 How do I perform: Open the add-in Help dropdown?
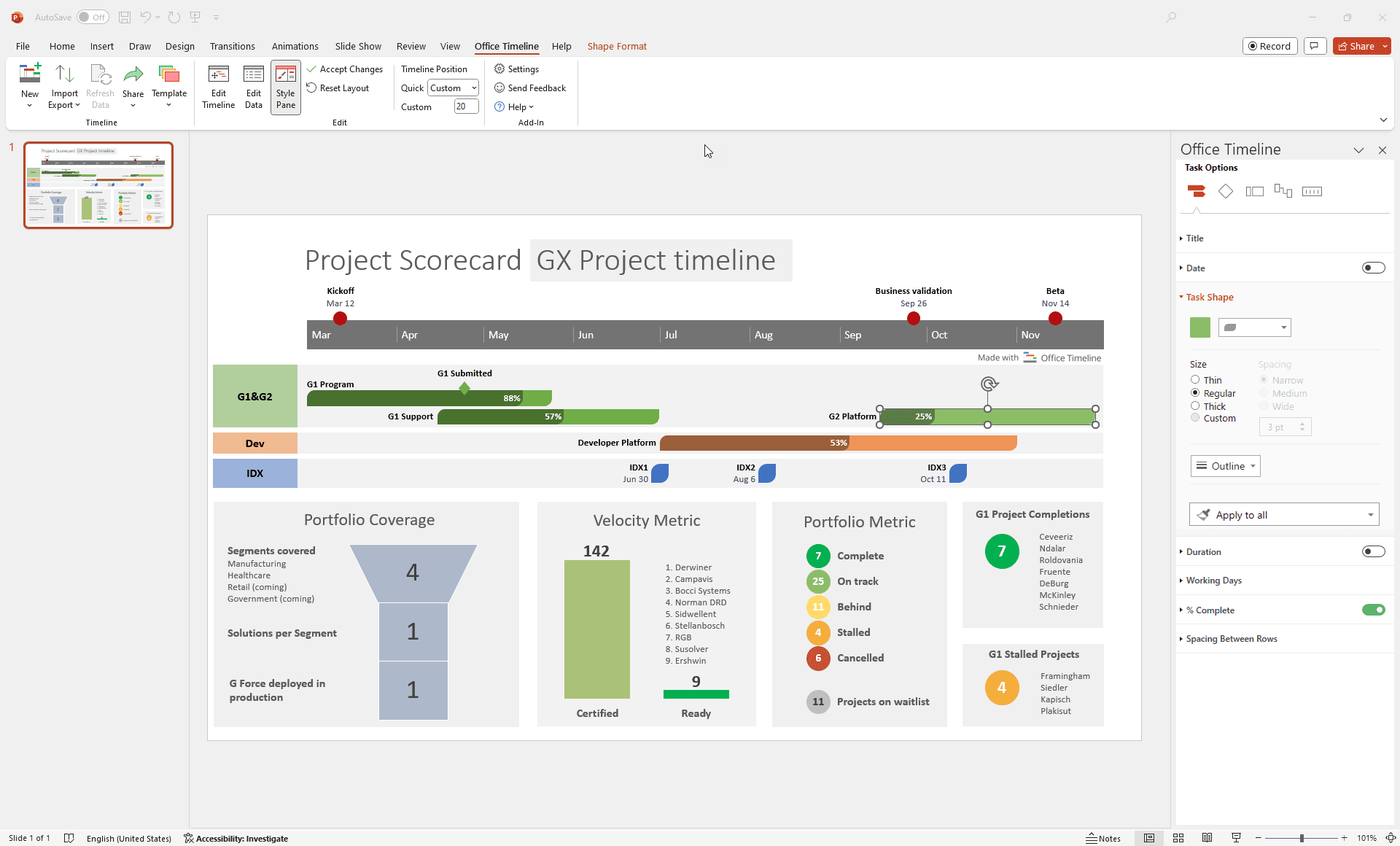tap(515, 107)
